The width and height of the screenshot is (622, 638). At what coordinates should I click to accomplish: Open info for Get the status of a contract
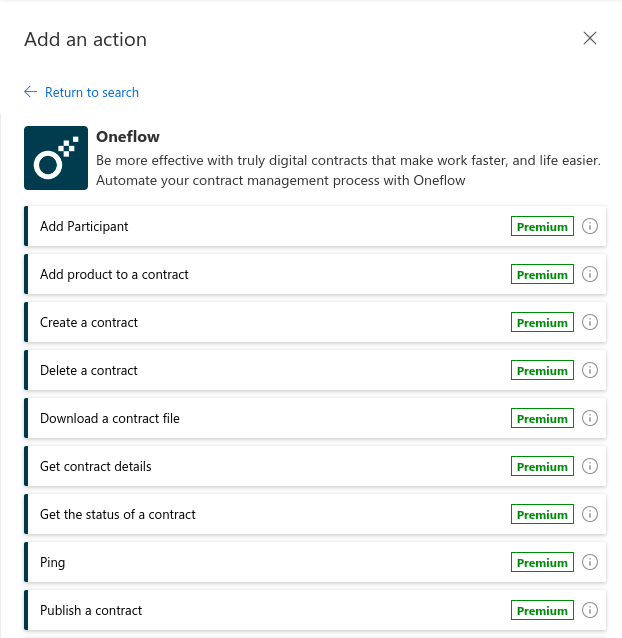point(589,514)
